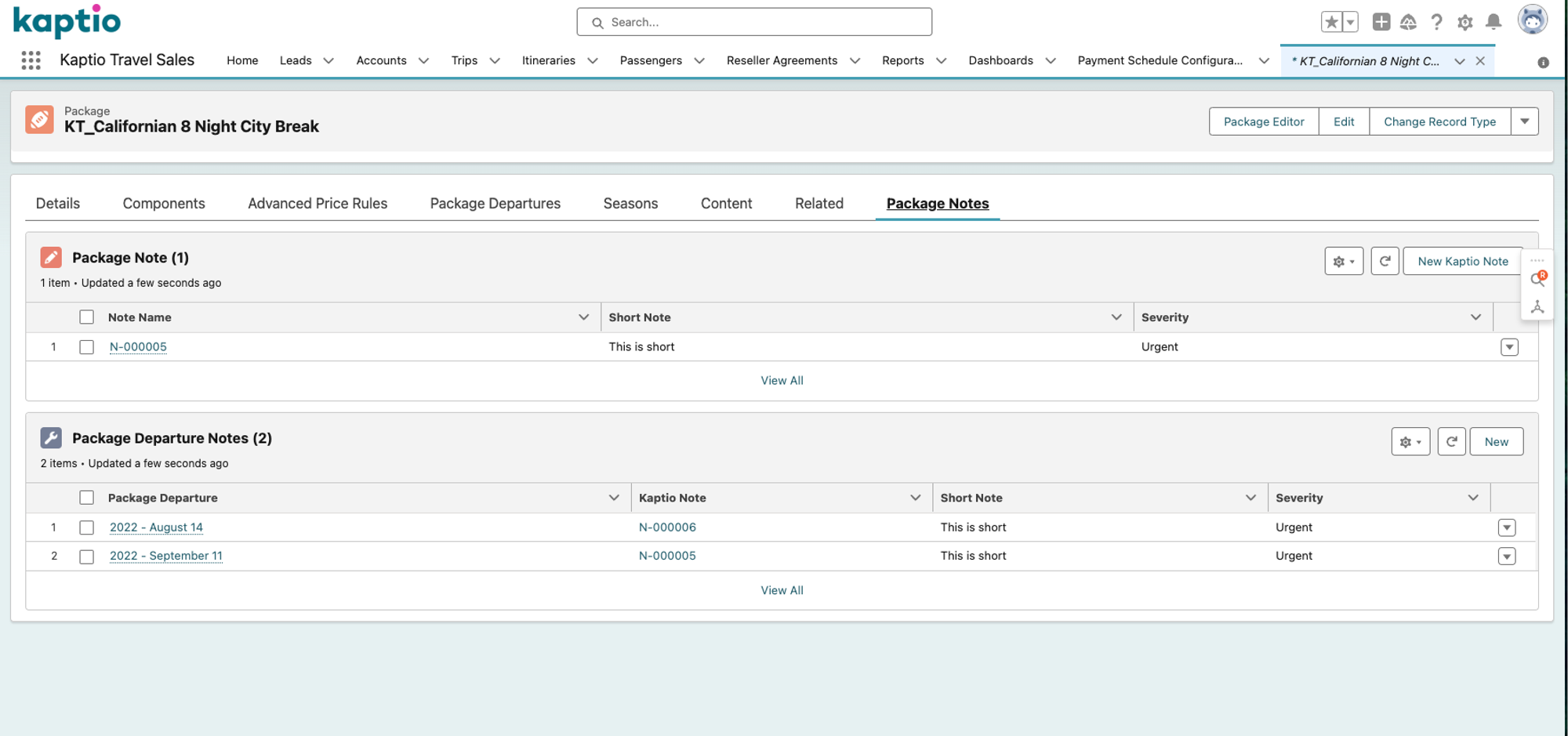Open more actions dropdown beside Change Record Type
1568x736 pixels.
coord(1524,121)
